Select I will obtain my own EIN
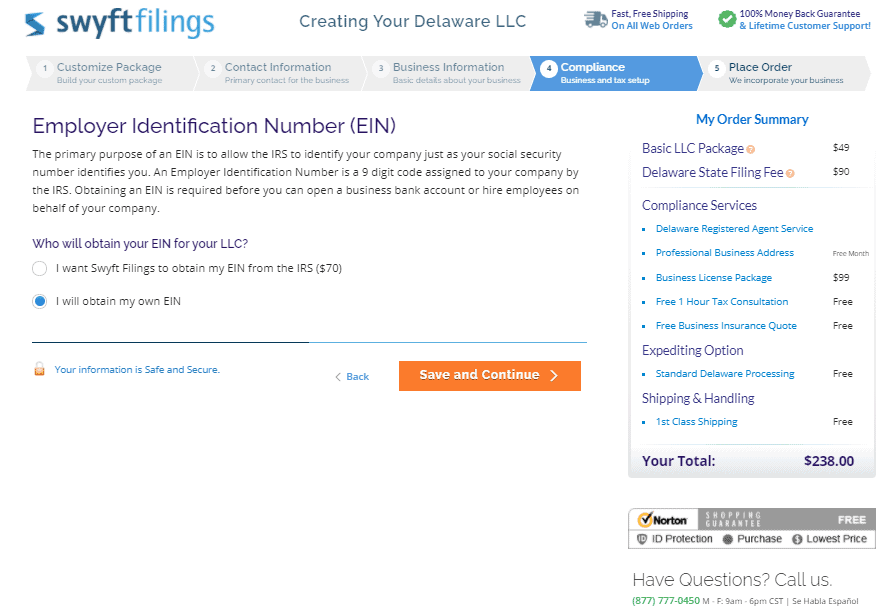Screen dimensions: 895x610 (x=39, y=301)
